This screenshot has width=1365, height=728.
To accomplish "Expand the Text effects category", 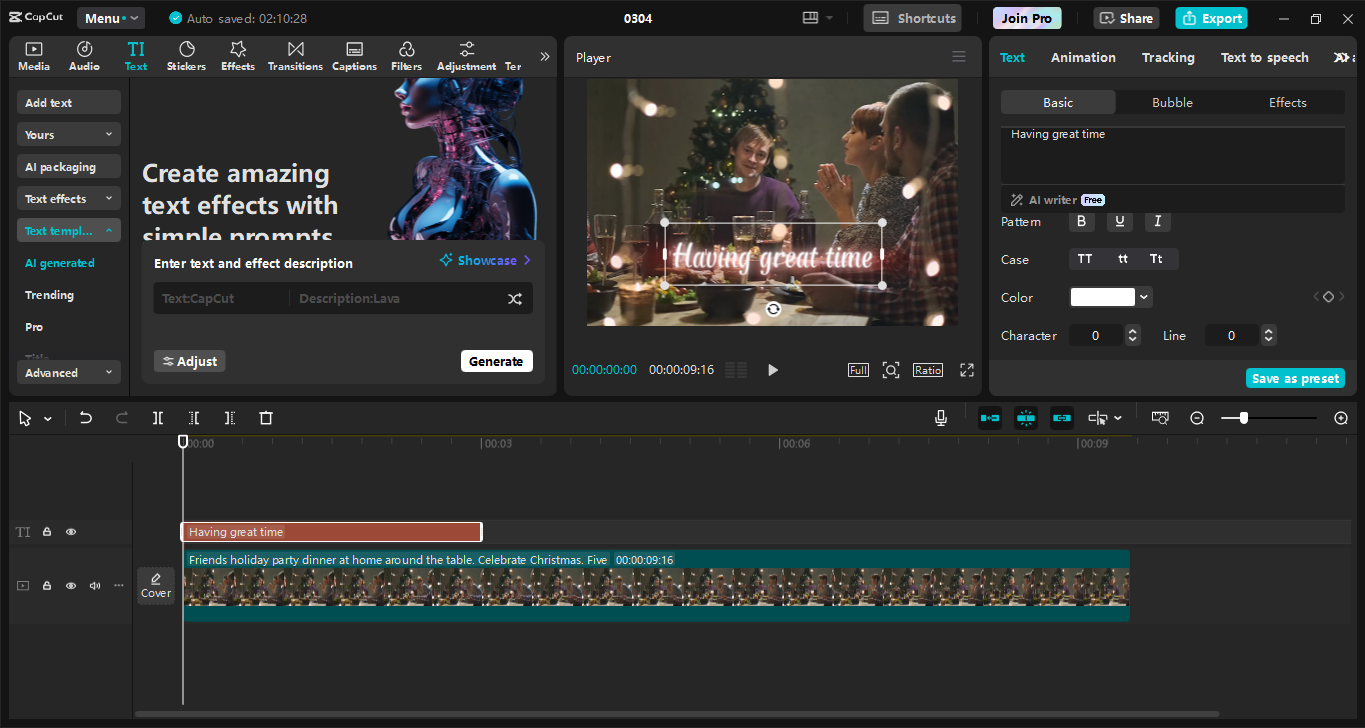I will (69, 198).
